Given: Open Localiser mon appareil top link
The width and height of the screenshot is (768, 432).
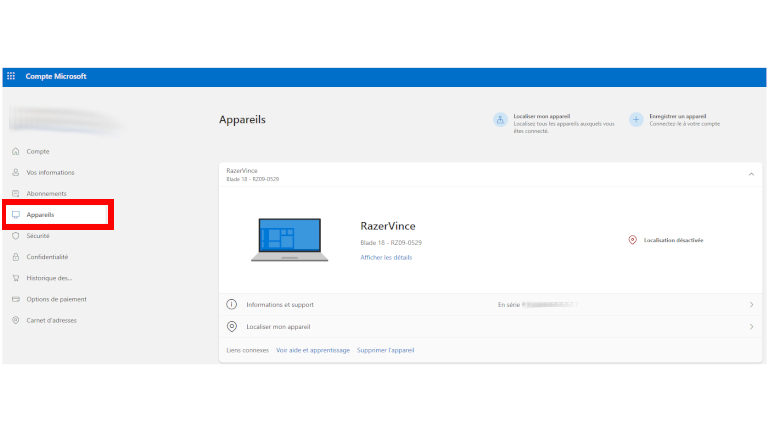Looking at the screenshot, I should (542, 116).
